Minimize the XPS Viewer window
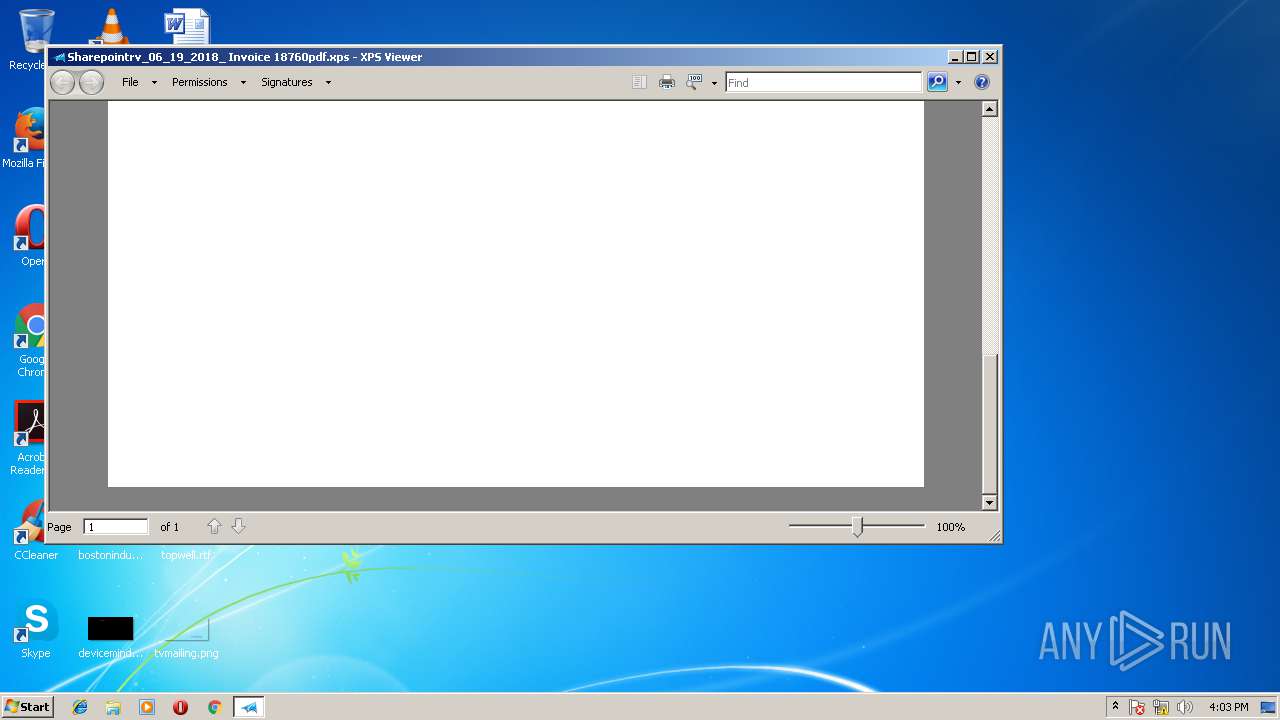The height and width of the screenshot is (720, 1280). point(954,57)
